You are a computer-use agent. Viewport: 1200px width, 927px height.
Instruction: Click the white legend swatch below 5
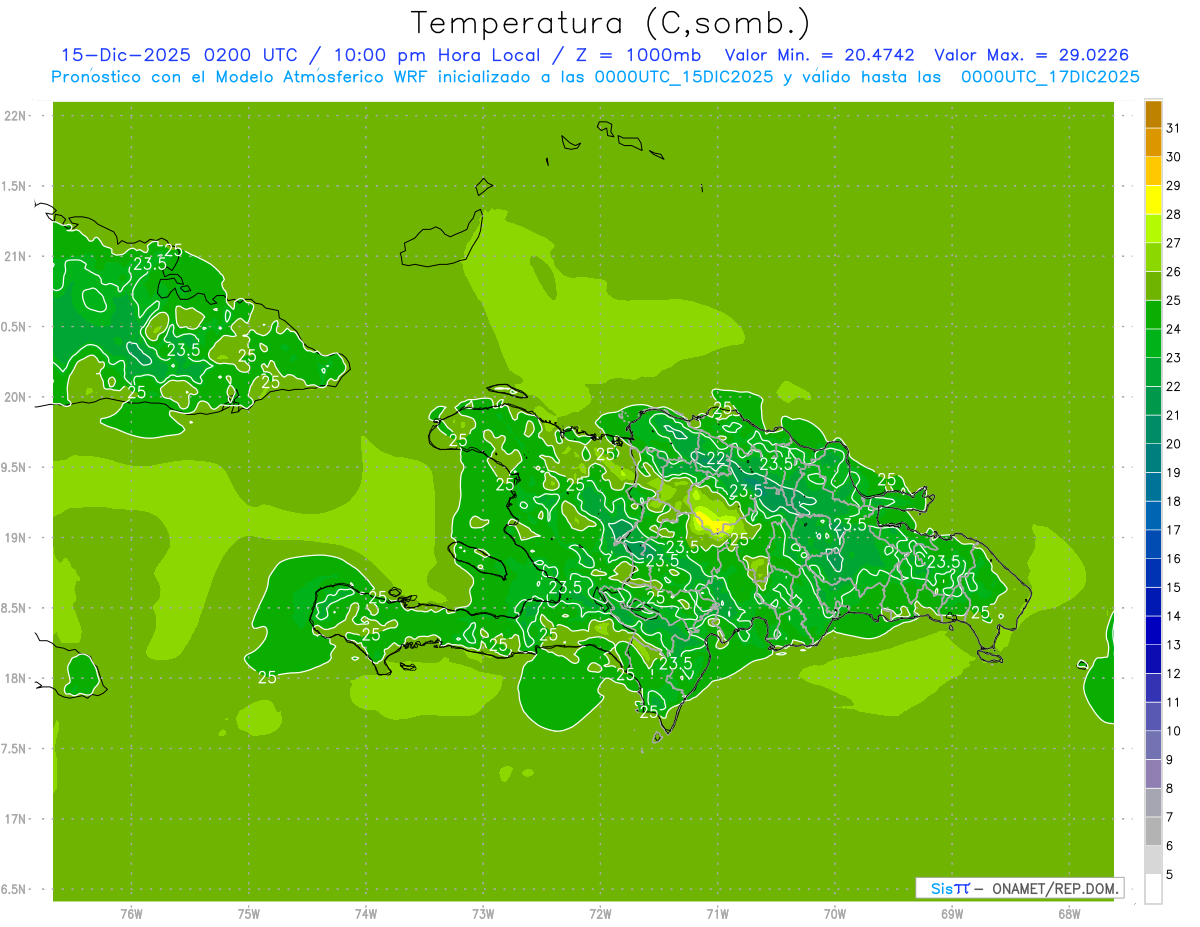pos(1153,889)
